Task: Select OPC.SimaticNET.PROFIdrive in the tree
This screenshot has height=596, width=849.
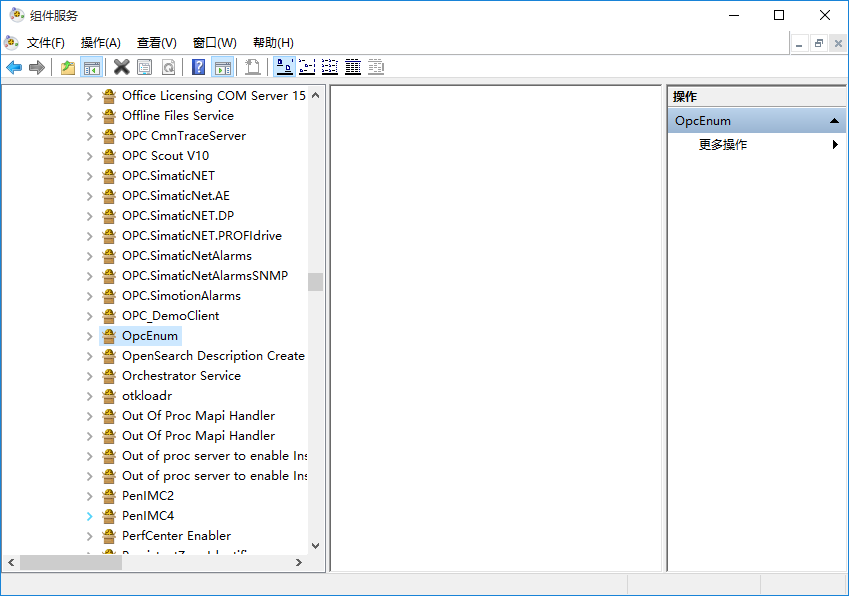Action: [x=202, y=236]
